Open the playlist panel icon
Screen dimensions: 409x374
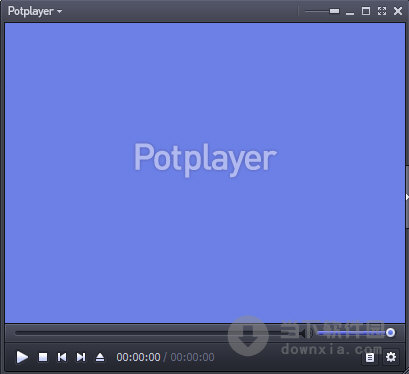(x=370, y=357)
